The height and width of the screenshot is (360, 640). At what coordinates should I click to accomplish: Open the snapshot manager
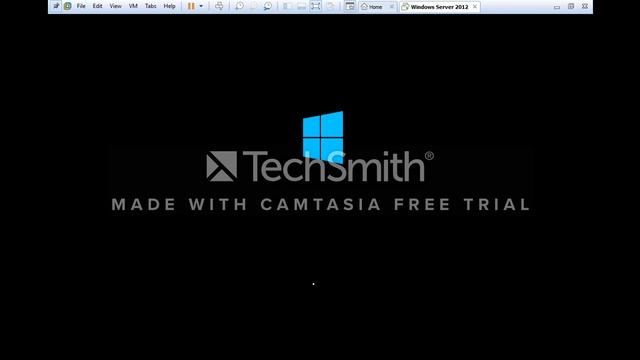pyautogui.click(x=268, y=6)
